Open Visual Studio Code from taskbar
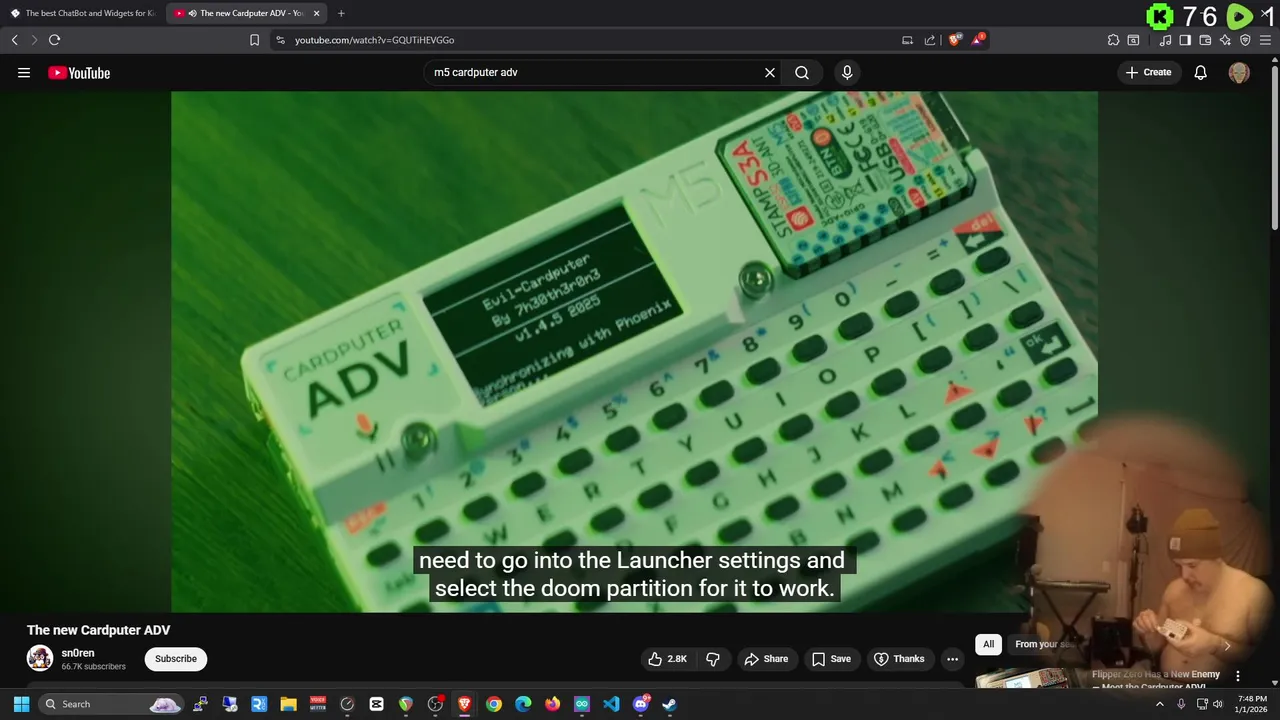This screenshot has width=1280, height=720. (x=611, y=704)
